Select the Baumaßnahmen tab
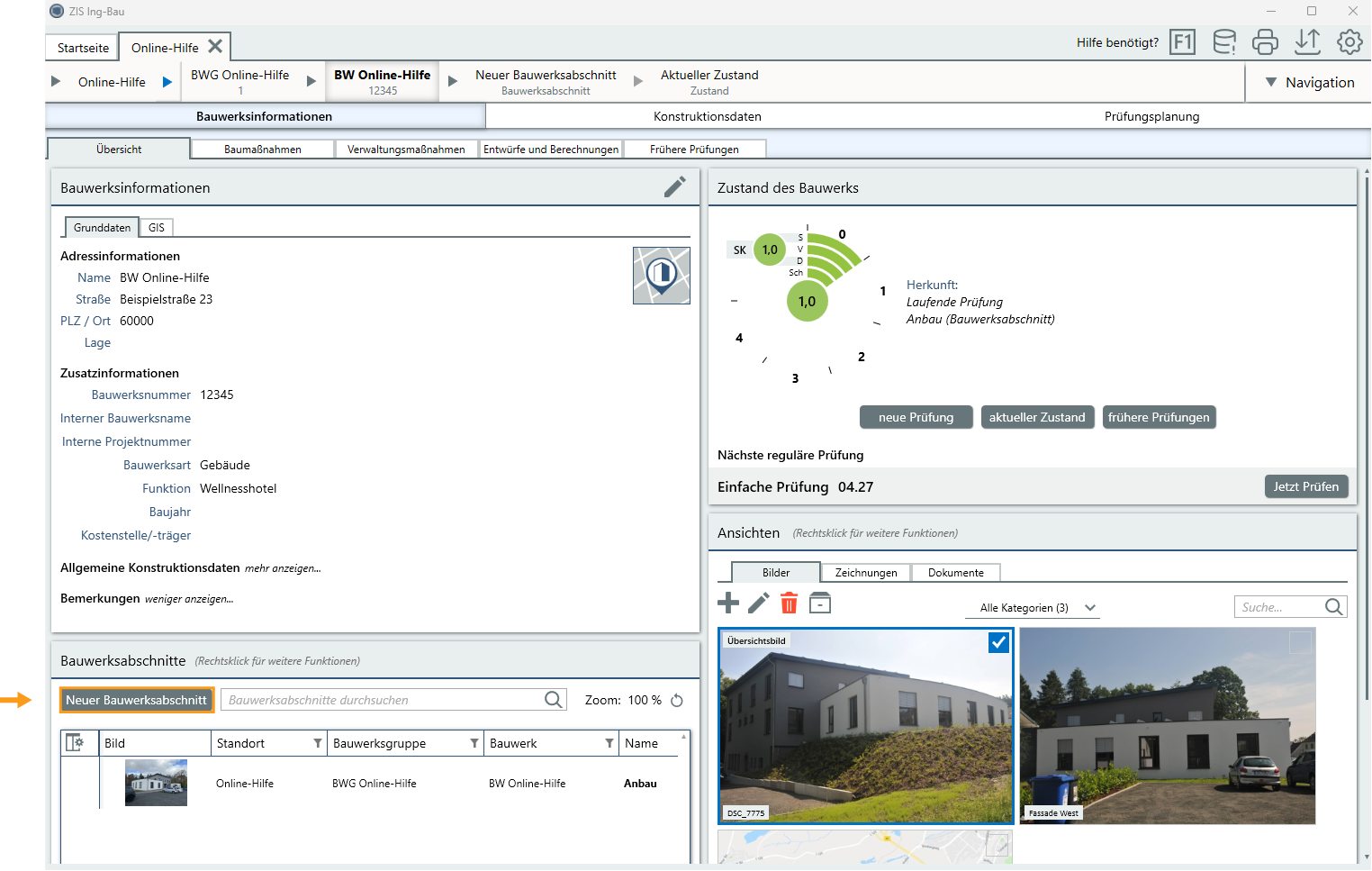The width and height of the screenshot is (1372, 871). click(x=263, y=150)
